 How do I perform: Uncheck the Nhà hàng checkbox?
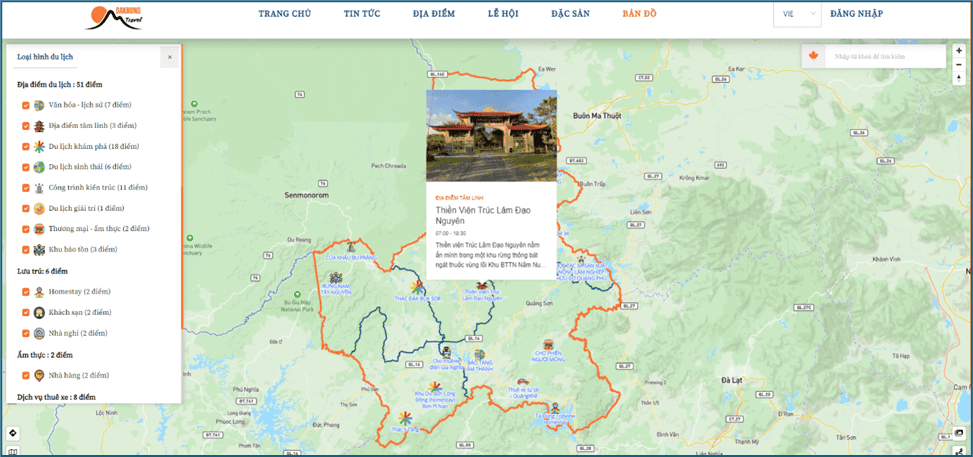pos(26,376)
